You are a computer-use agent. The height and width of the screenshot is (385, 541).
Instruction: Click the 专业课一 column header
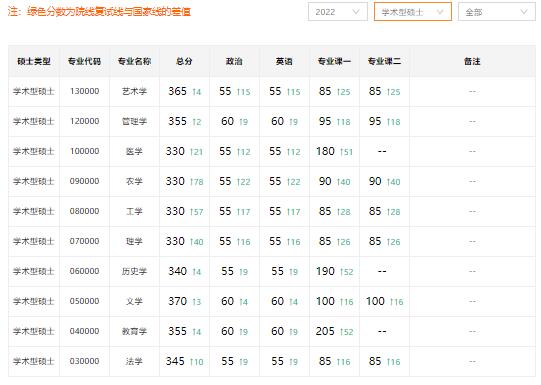334,61
